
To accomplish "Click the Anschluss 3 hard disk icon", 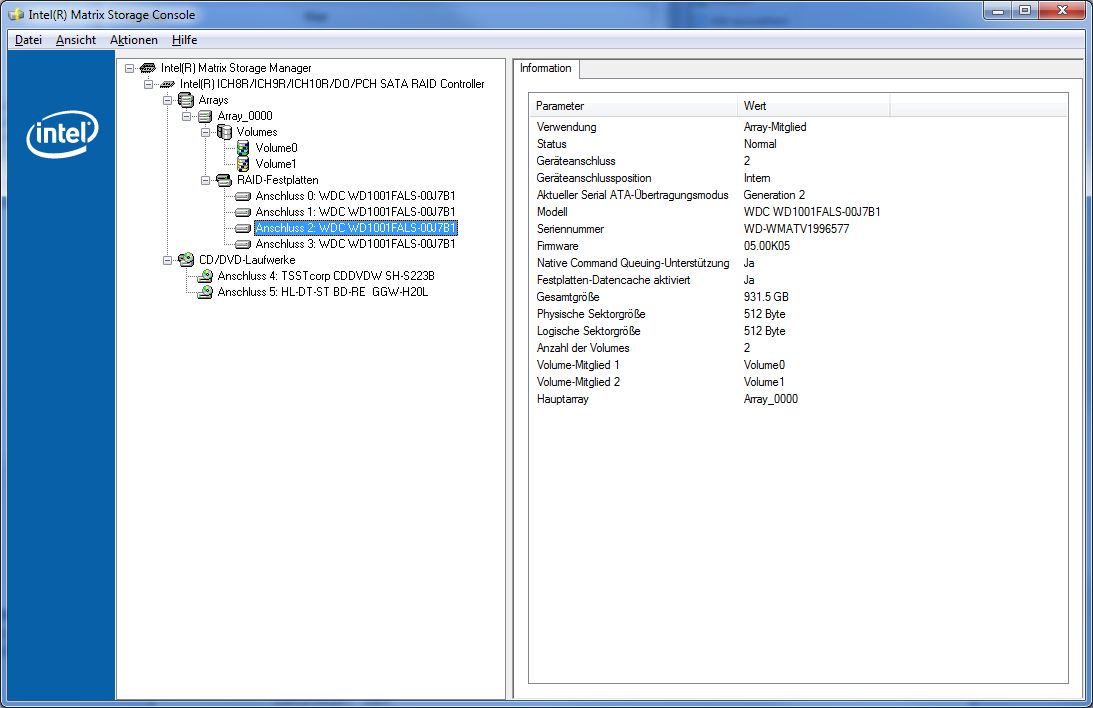I will pyautogui.click(x=243, y=245).
